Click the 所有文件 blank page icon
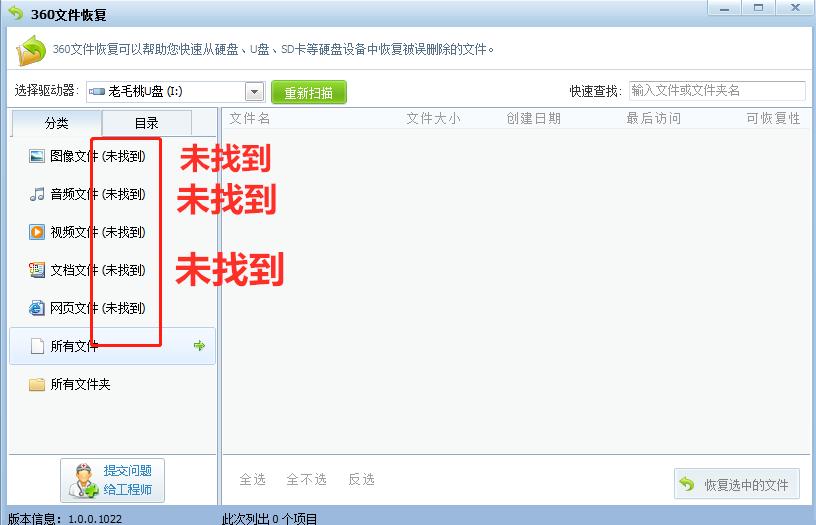The height and width of the screenshot is (525, 816). (x=37, y=346)
